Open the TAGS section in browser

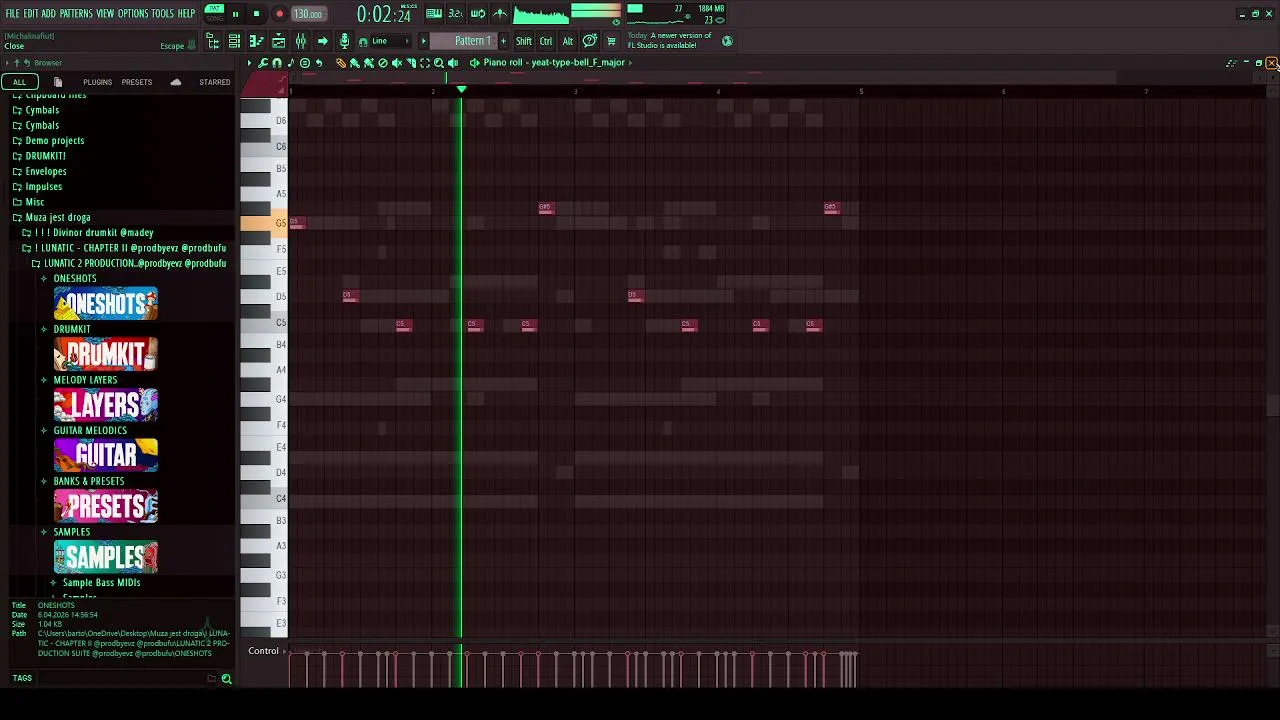tap(22, 678)
